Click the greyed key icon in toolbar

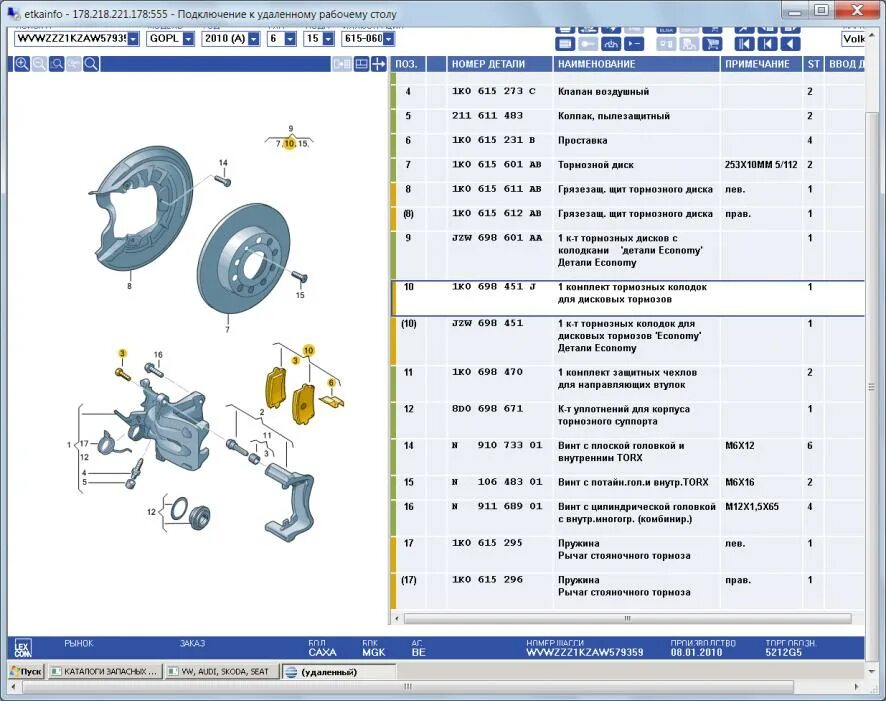point(588,43)
